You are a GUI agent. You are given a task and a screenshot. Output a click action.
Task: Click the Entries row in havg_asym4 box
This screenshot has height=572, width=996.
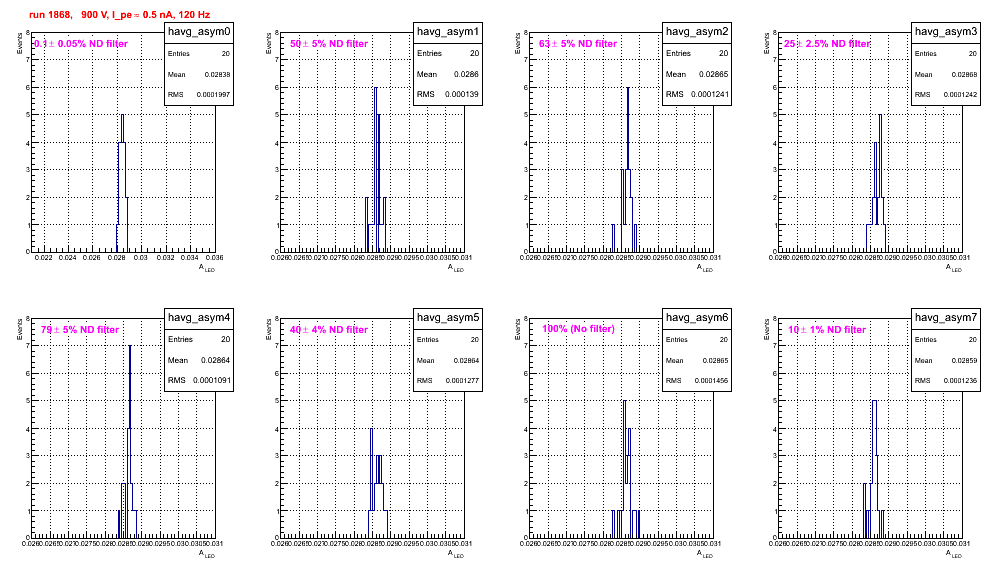point(199,339)
